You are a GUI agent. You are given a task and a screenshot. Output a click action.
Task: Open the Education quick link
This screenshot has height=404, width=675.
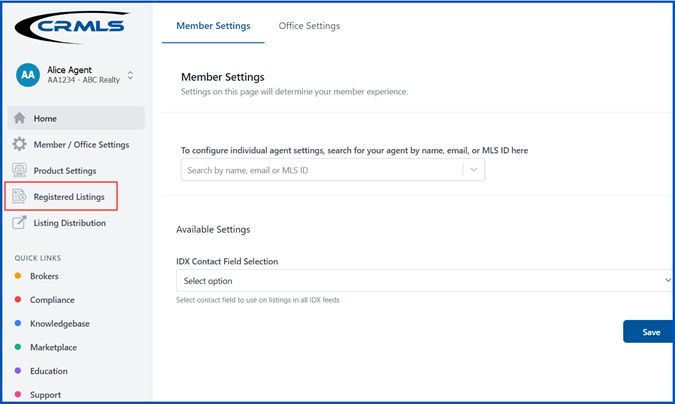pos(49,371)
